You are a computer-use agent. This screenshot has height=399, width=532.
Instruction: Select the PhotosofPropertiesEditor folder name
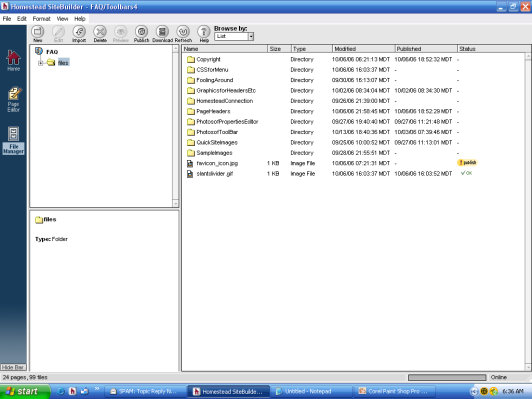[x=227, y=122]
